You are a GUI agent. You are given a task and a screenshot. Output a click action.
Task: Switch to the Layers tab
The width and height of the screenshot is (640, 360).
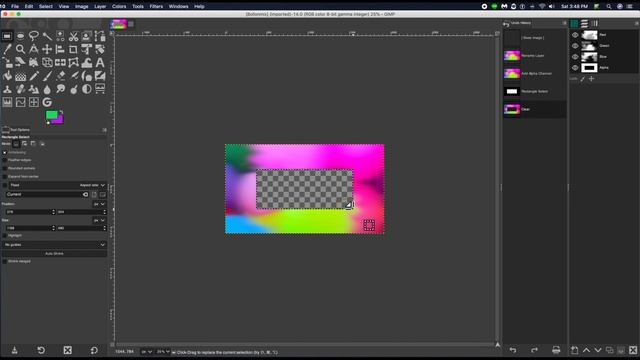pyautogui.click(x=584, y=24)
